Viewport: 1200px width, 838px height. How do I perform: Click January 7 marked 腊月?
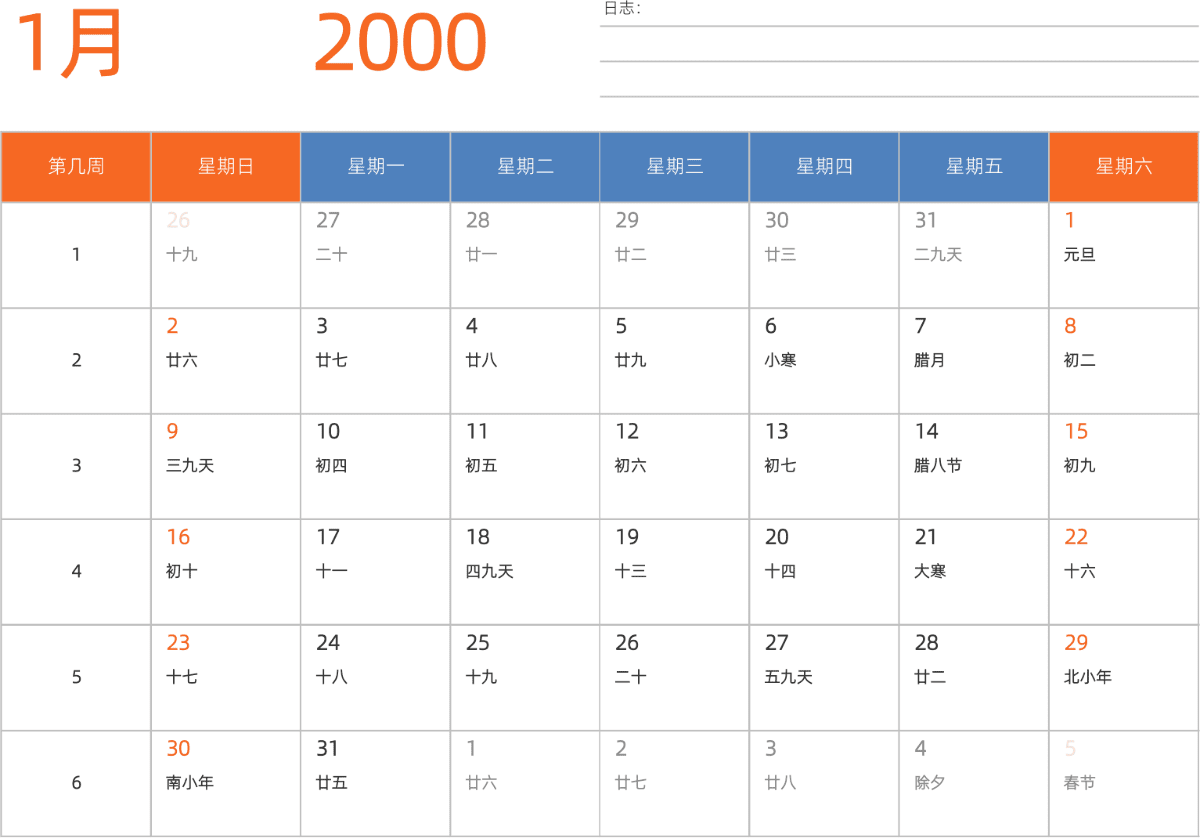(x=974, y=361)
